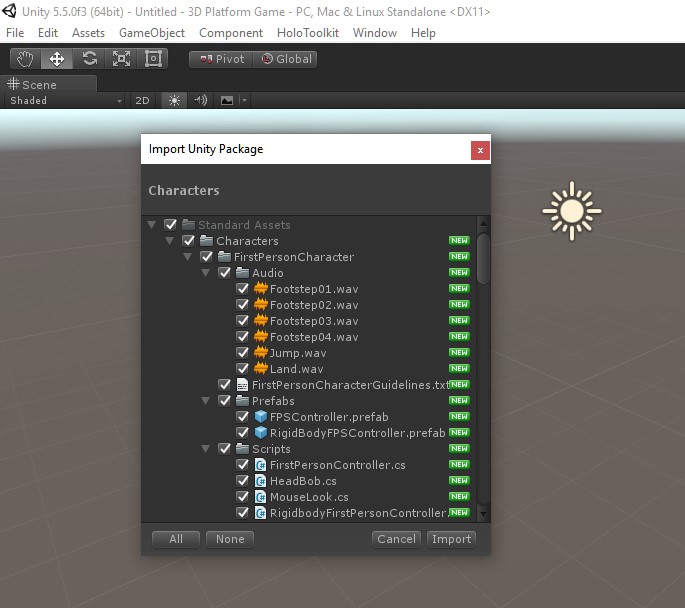The height and width of the screenshot is (608, 685).
Task: Click the Prefabs folder icon
Action: [242, 401]
